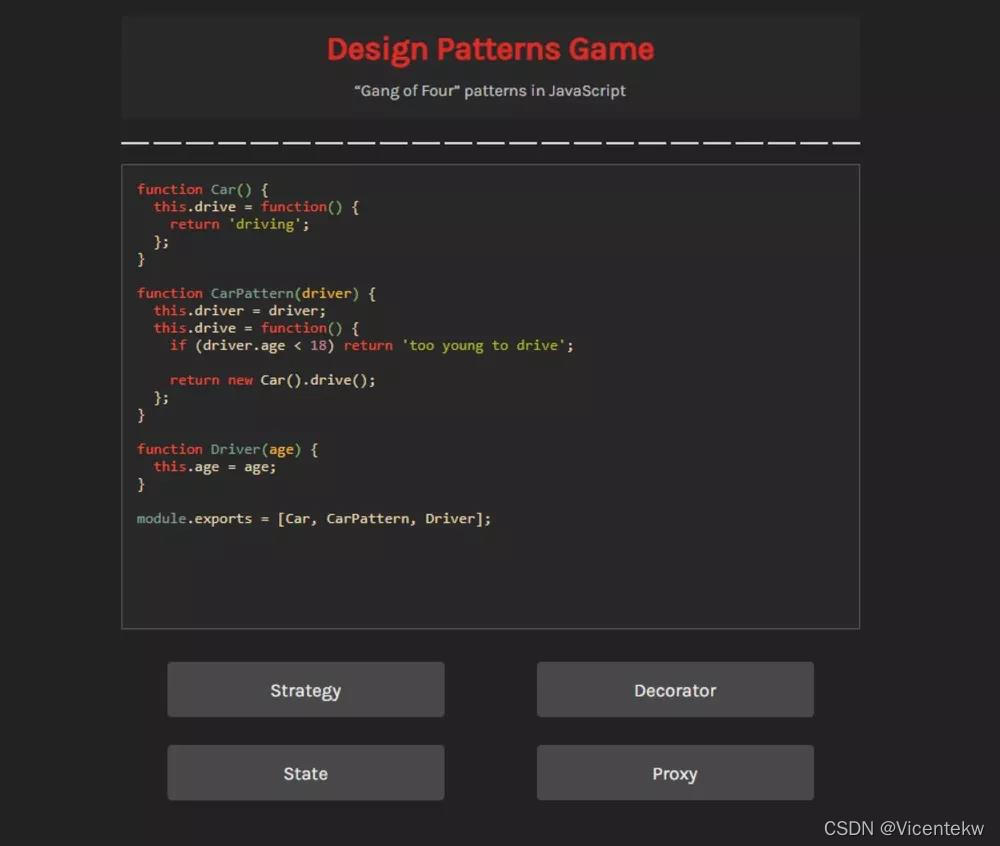The height and width of the screenshot is (846, 1000).
Task: Click the 'module.exports = [Car, CarPattern, Driver];' line
Action: tap(314, 519)
